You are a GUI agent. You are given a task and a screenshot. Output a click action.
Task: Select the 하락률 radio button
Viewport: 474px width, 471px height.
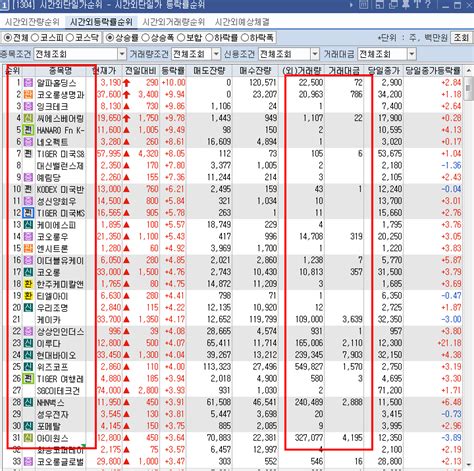(x=209, y=38)
